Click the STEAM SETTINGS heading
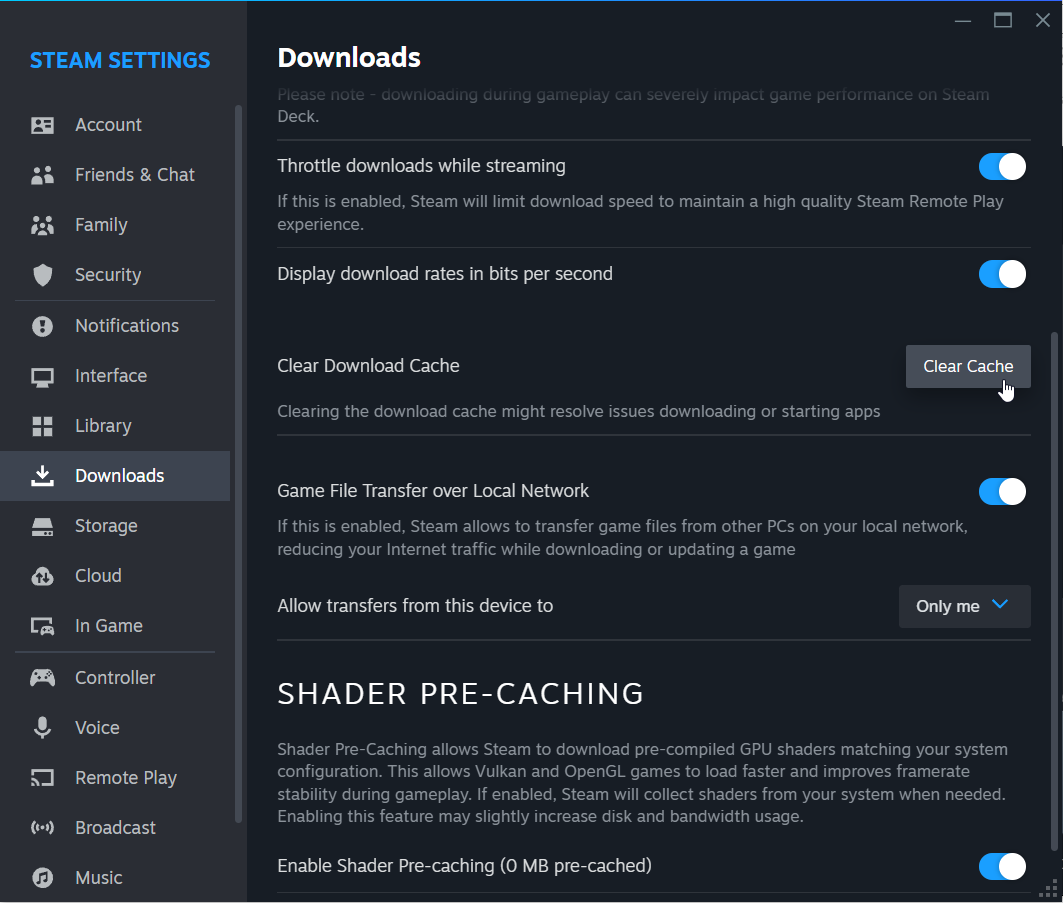The image size is (1063, 903). 119,60
